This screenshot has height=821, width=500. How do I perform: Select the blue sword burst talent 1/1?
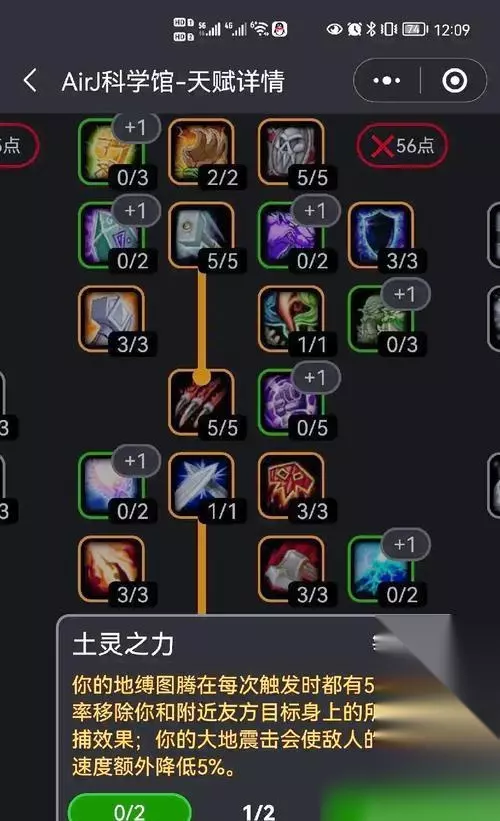pos(202,486)
